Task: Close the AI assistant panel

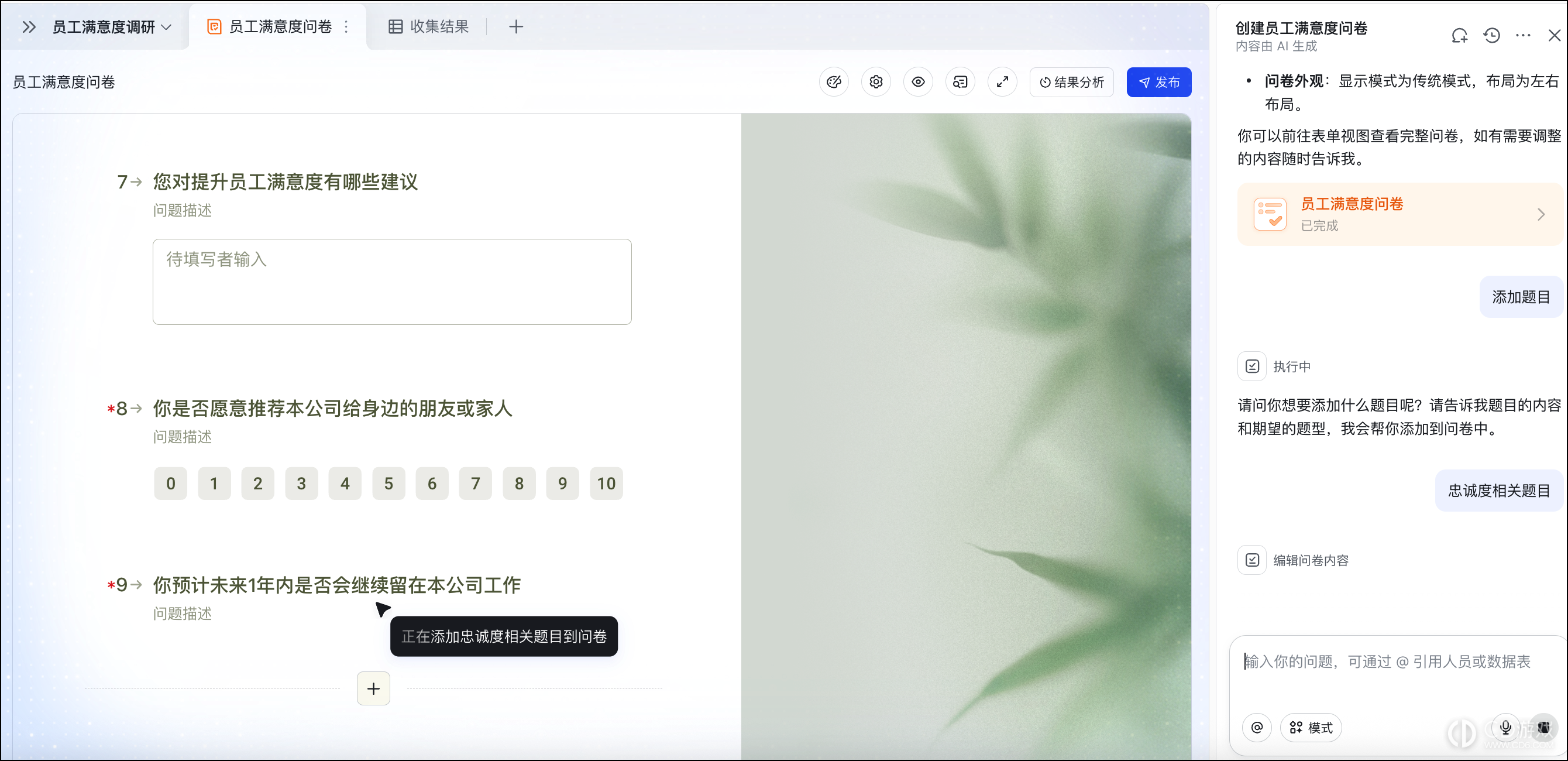Action: coord(1554,36)
